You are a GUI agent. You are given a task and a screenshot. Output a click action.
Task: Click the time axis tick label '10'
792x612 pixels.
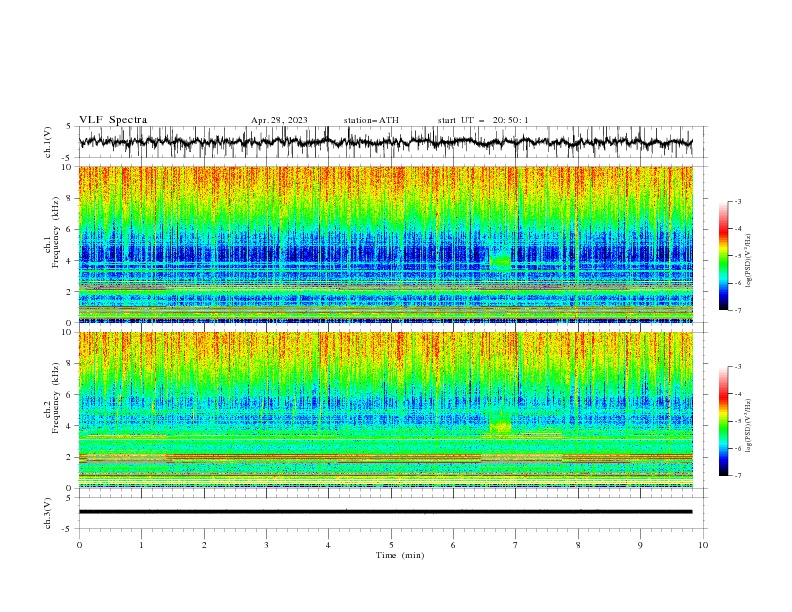[x=703, y=545]
